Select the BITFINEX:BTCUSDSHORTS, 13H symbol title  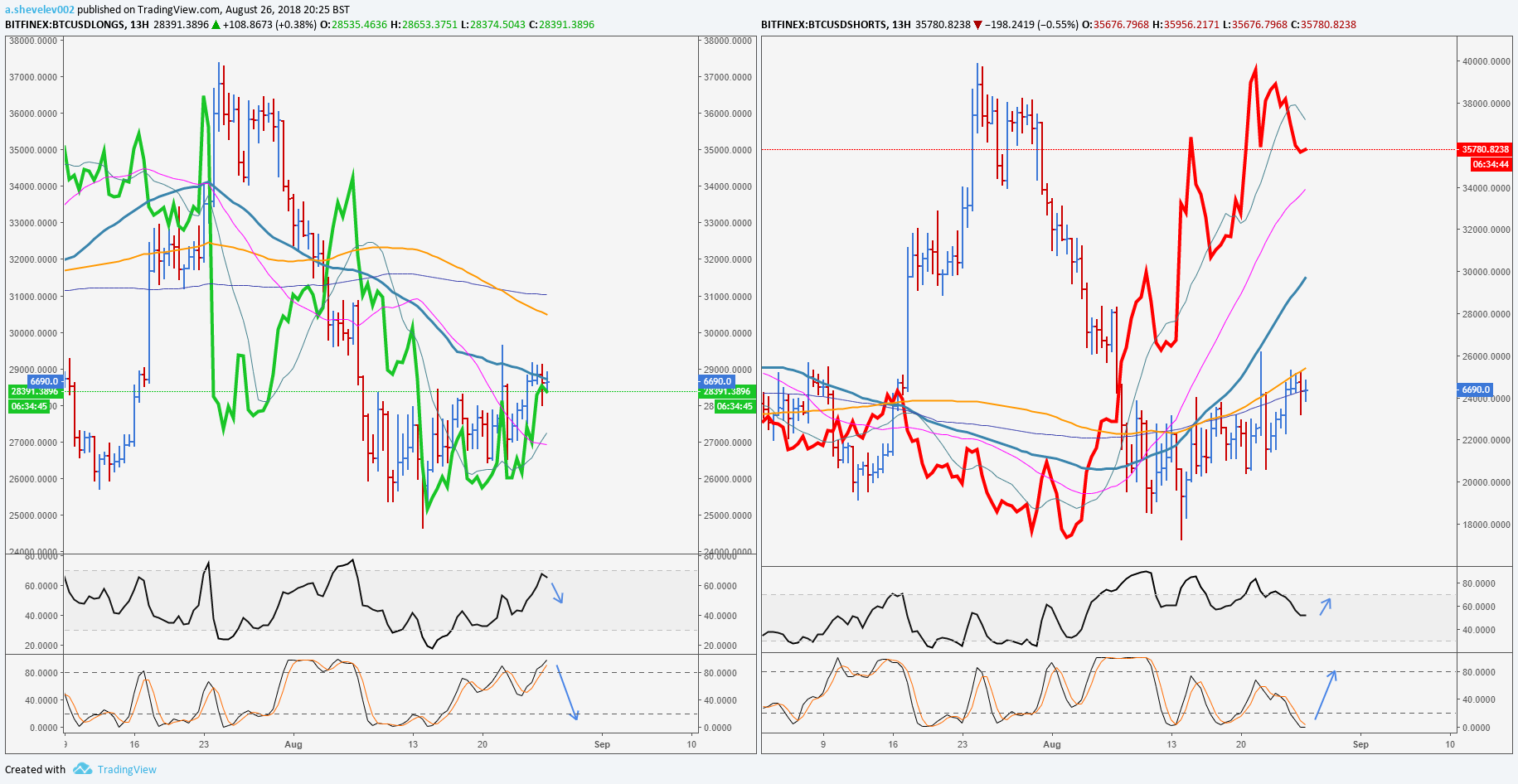(x=836, y=25)
